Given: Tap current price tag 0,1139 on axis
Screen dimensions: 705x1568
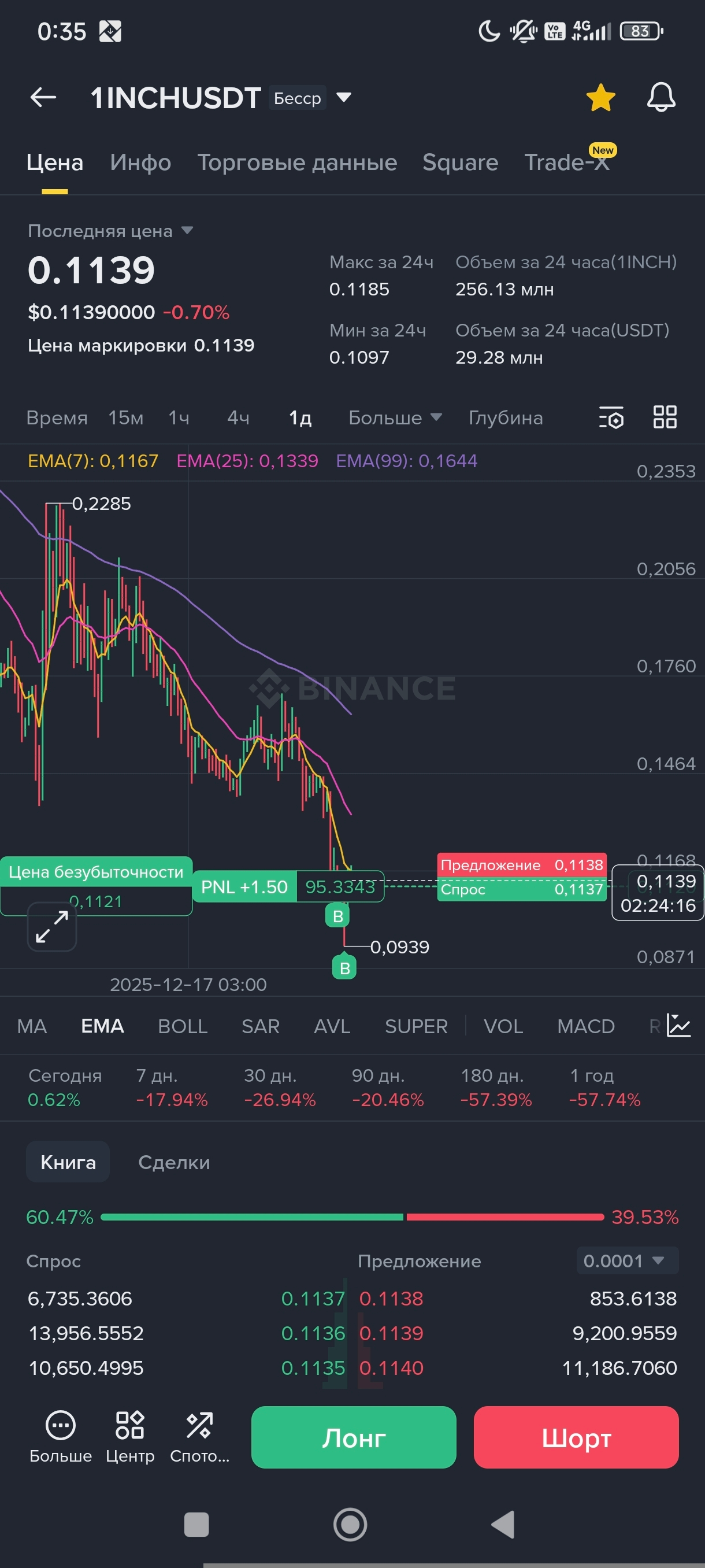Looking at the screenshot, I should 658,893.
